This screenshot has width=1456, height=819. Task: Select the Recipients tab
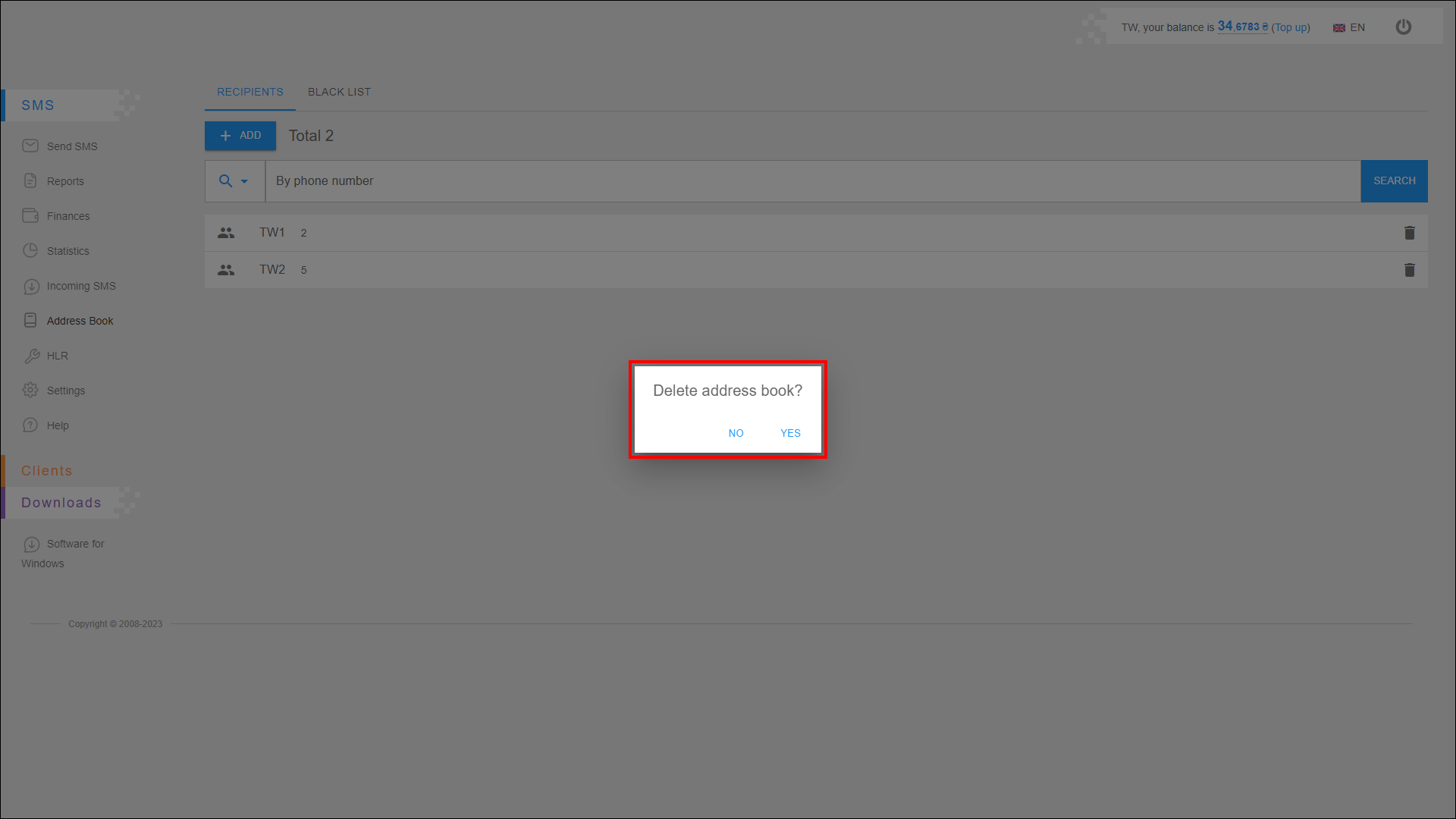[249, 92]
